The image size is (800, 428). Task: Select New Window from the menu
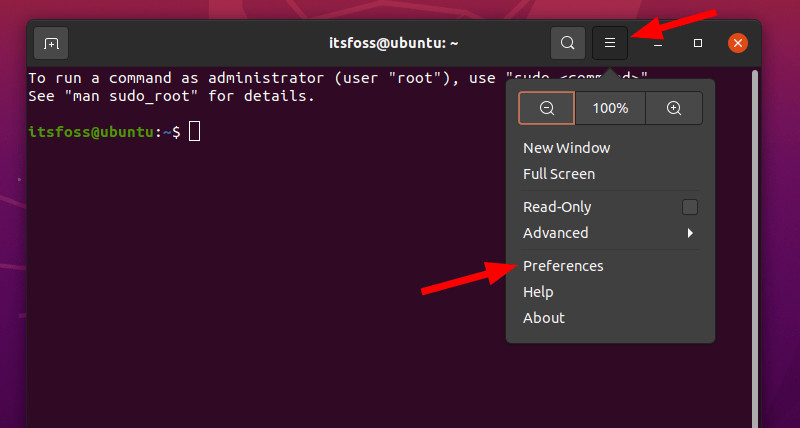click(x=566, y=148)
